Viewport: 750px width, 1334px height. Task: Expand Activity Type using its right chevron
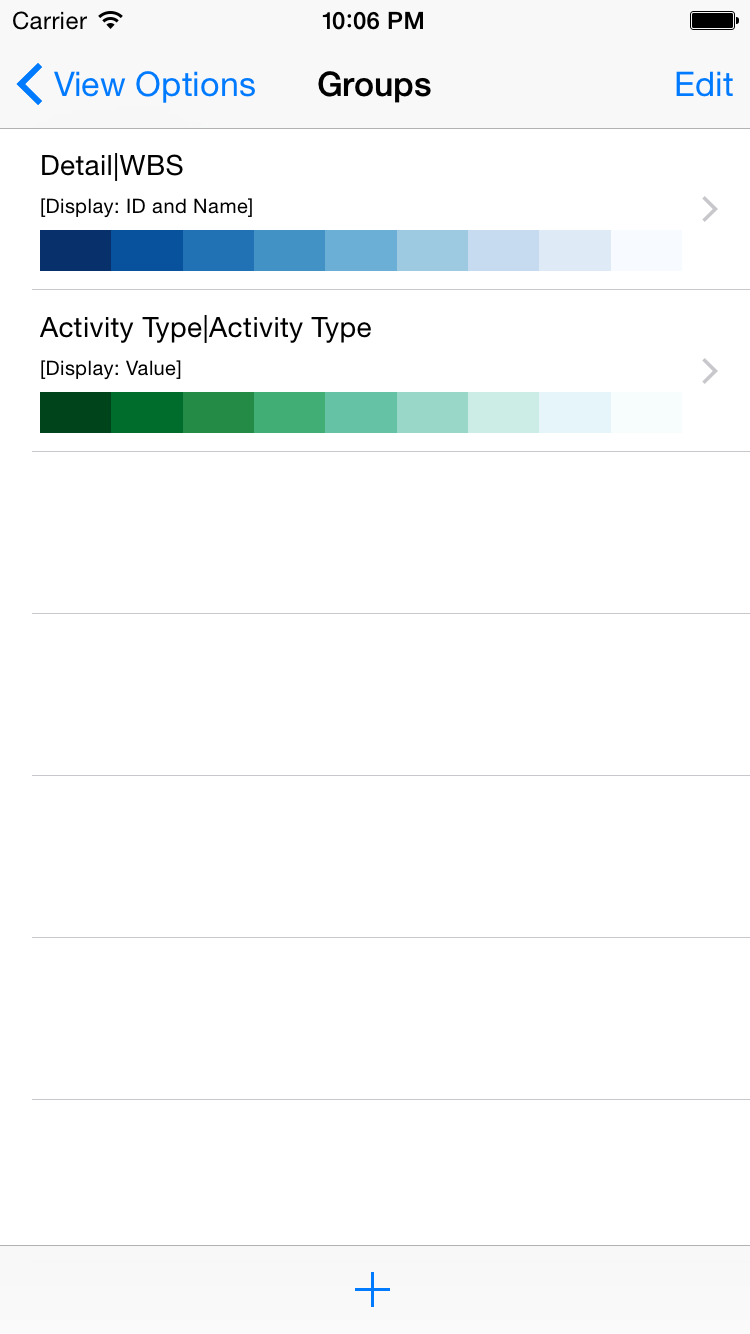point(710,371)
